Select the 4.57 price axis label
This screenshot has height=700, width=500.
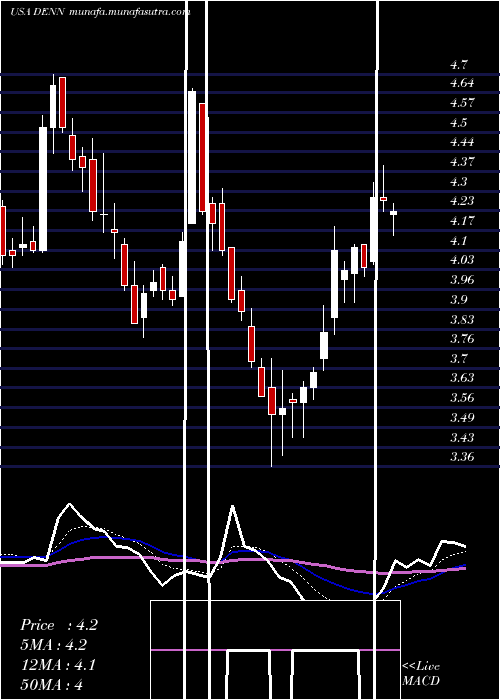click(462, 103)
